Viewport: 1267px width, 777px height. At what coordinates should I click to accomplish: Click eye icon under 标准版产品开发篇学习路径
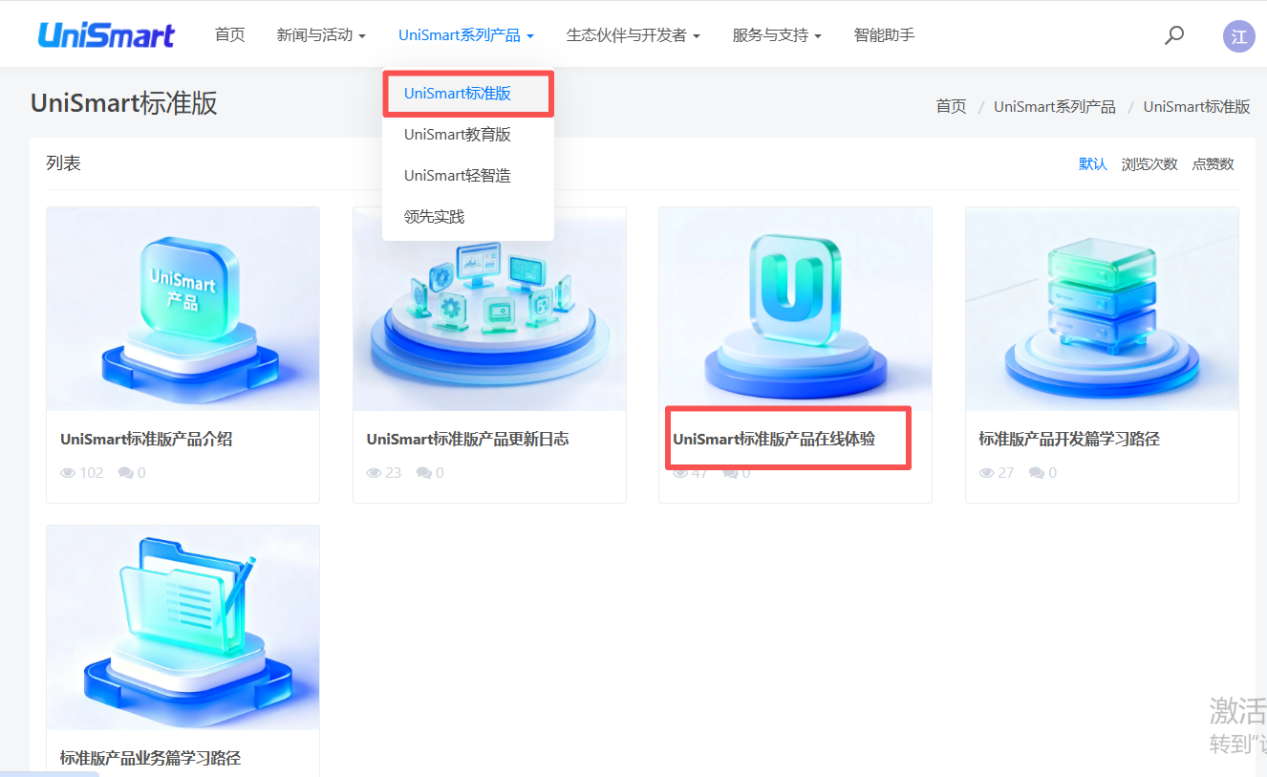[x=987, y=473]
